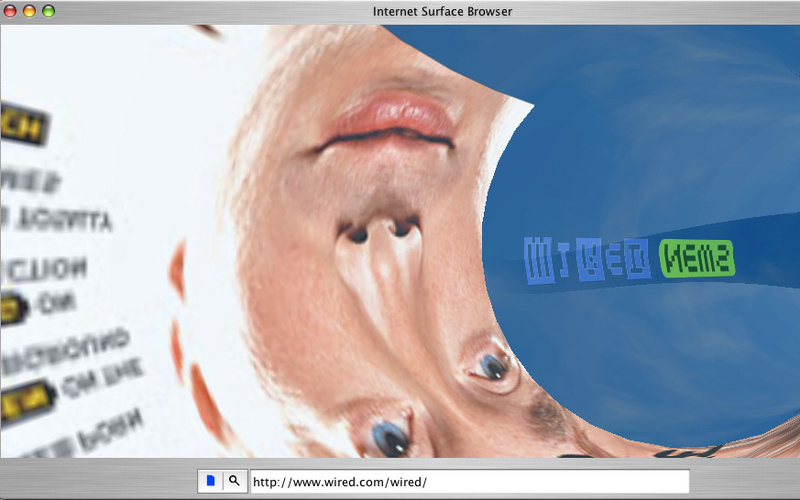The height and width of the screenshot is (500, 800).
Task: Zoom window with the green button
Action: tap(48, 11)
